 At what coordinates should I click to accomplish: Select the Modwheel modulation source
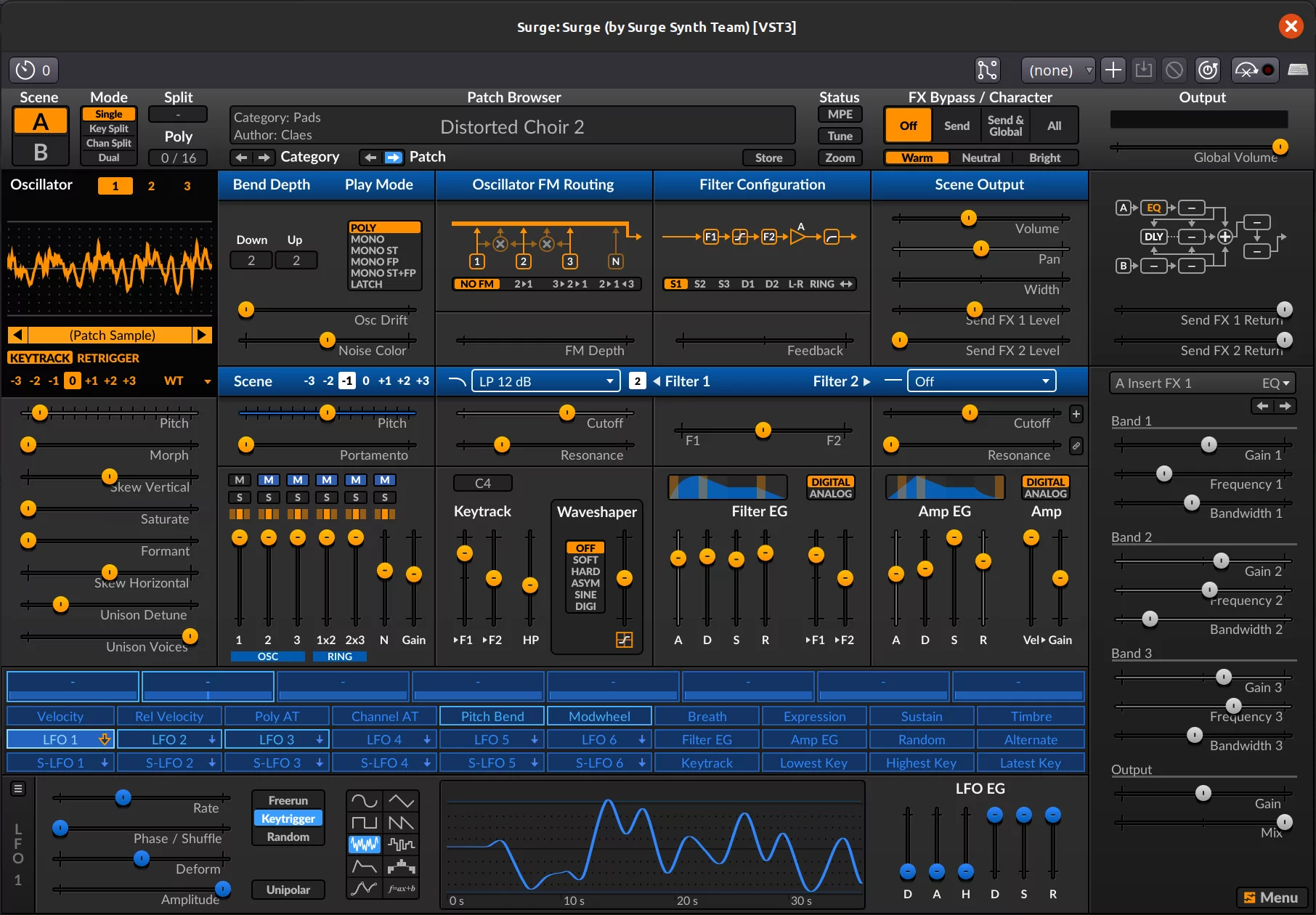tap(600, 716)
